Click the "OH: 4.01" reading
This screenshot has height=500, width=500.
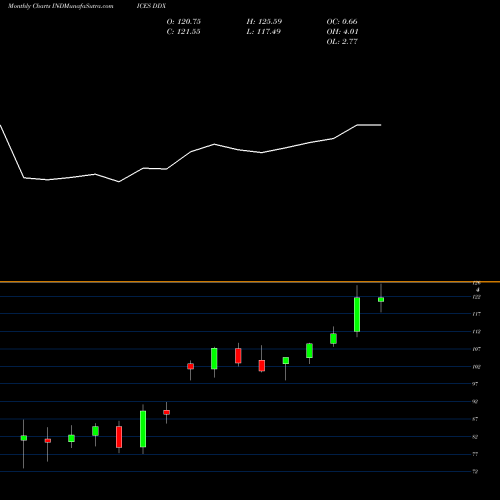coord(342,32)
